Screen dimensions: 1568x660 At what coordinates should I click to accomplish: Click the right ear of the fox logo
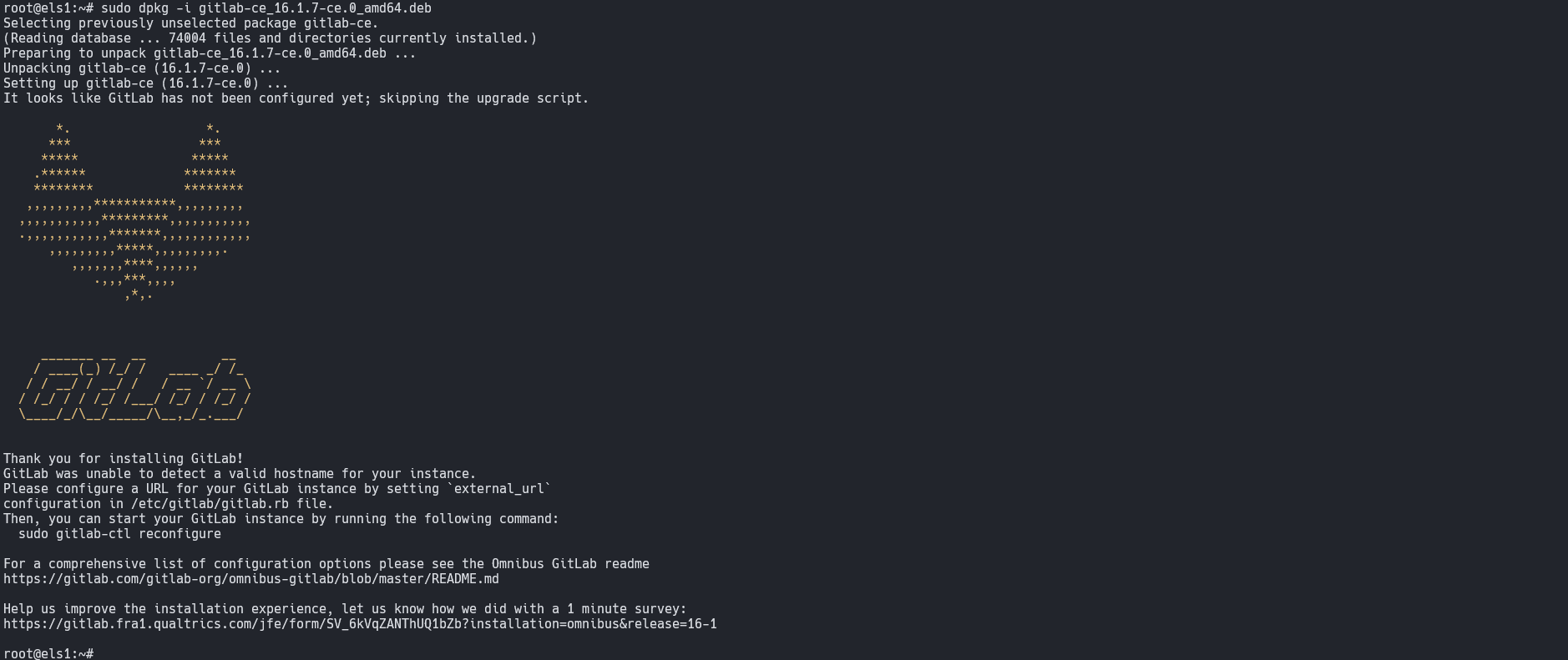214,159
